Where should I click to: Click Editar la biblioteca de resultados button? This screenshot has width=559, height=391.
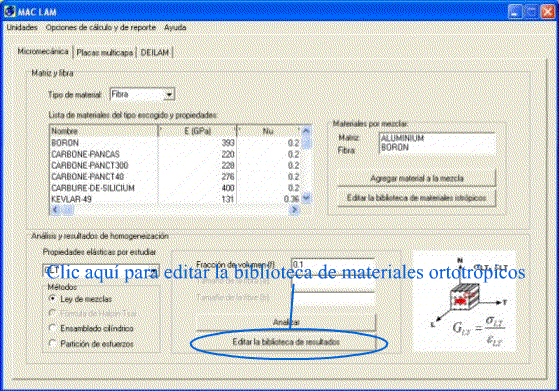pyautogui.click(x=286, y=342)
